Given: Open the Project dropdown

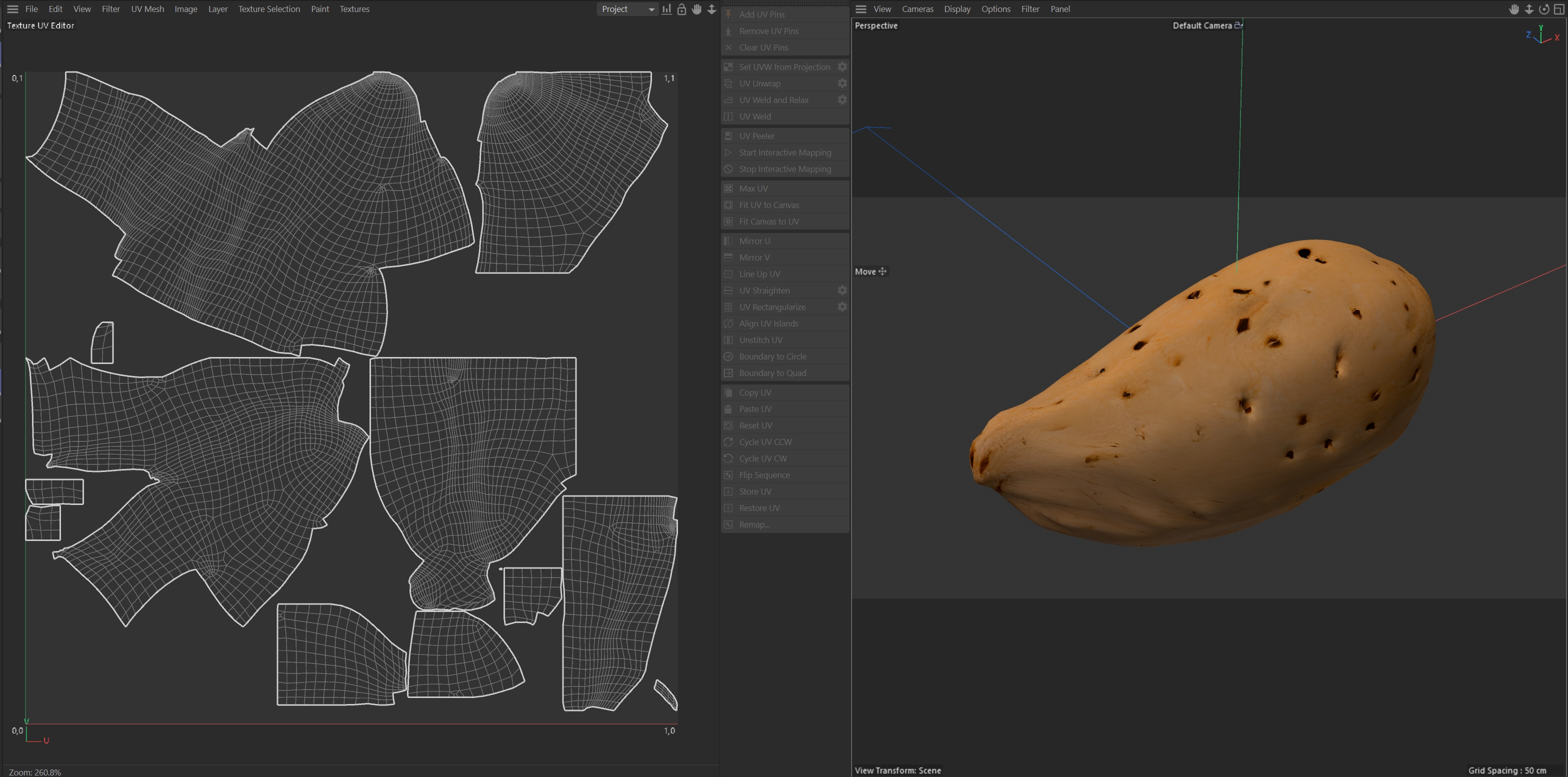Looking at the screenshot, I should coord(627,9).
